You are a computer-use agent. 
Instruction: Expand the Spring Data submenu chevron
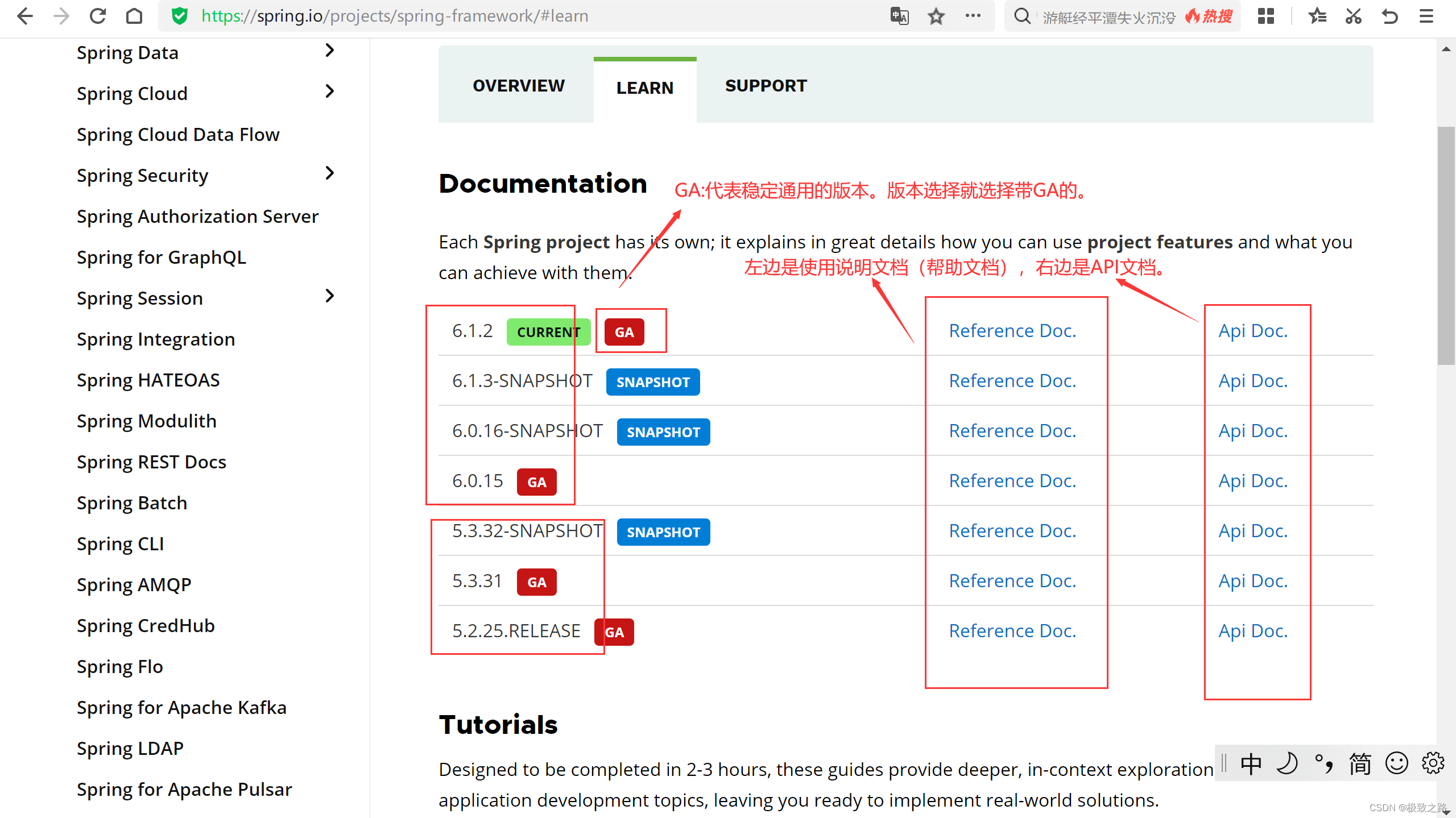pos(329,51)
